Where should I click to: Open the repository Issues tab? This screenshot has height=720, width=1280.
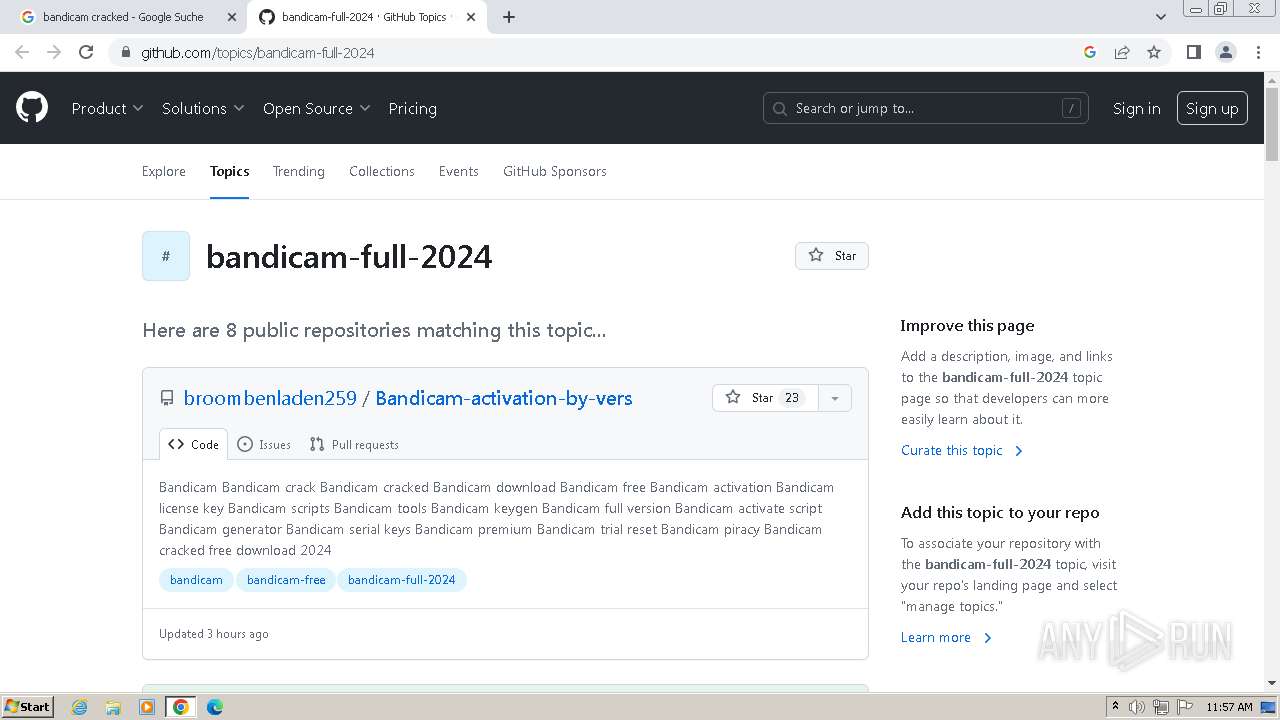[x=264, y=445]
